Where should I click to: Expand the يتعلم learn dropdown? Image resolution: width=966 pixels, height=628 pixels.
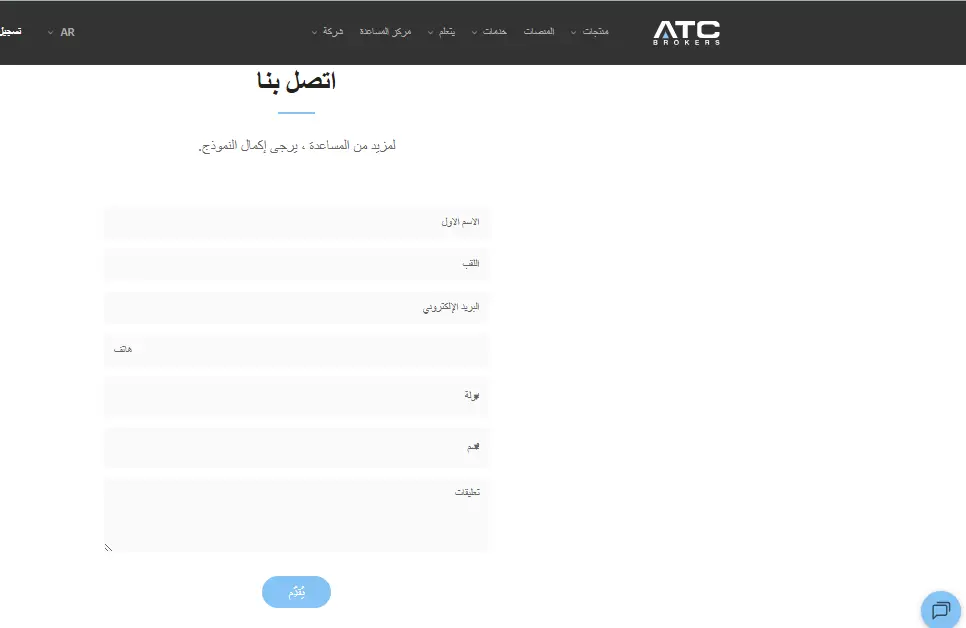[442, 31]
